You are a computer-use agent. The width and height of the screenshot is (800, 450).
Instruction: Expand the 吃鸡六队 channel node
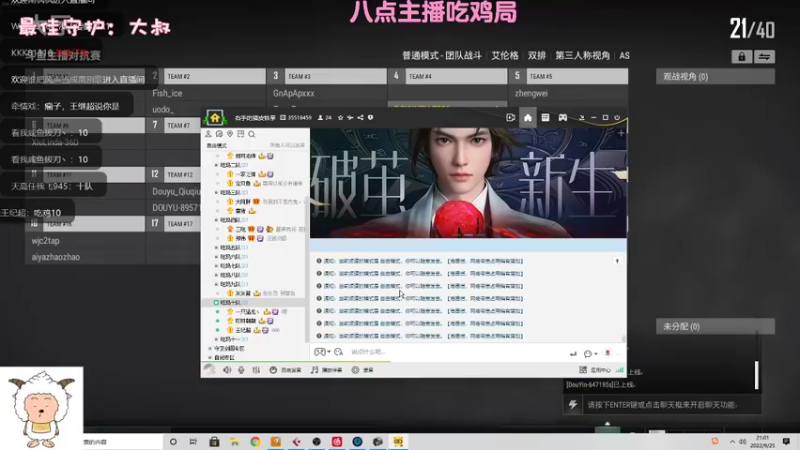(216, 257)
